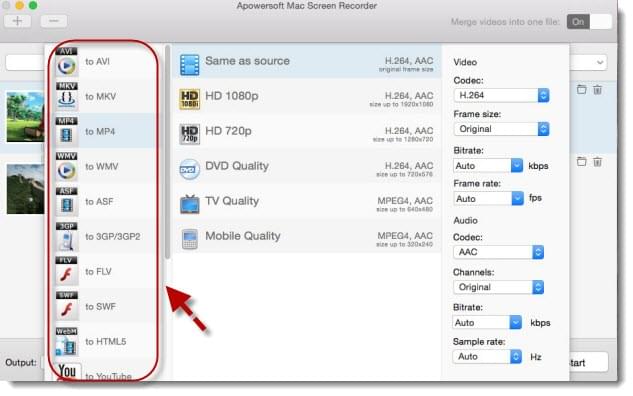Click the WMV format icon
This screenshot has width=633, height=396.
pos(67,167)
